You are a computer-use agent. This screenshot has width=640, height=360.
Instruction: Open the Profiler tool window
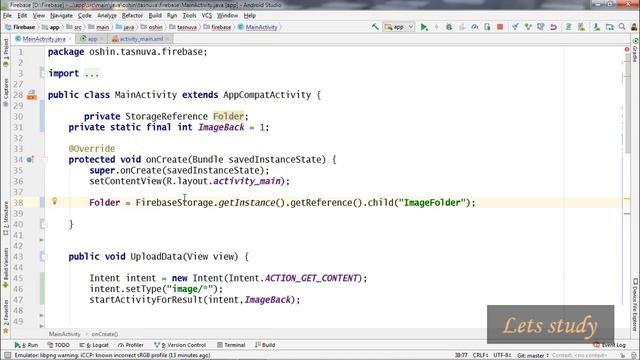pyautogui.click(x=131, y=345)
